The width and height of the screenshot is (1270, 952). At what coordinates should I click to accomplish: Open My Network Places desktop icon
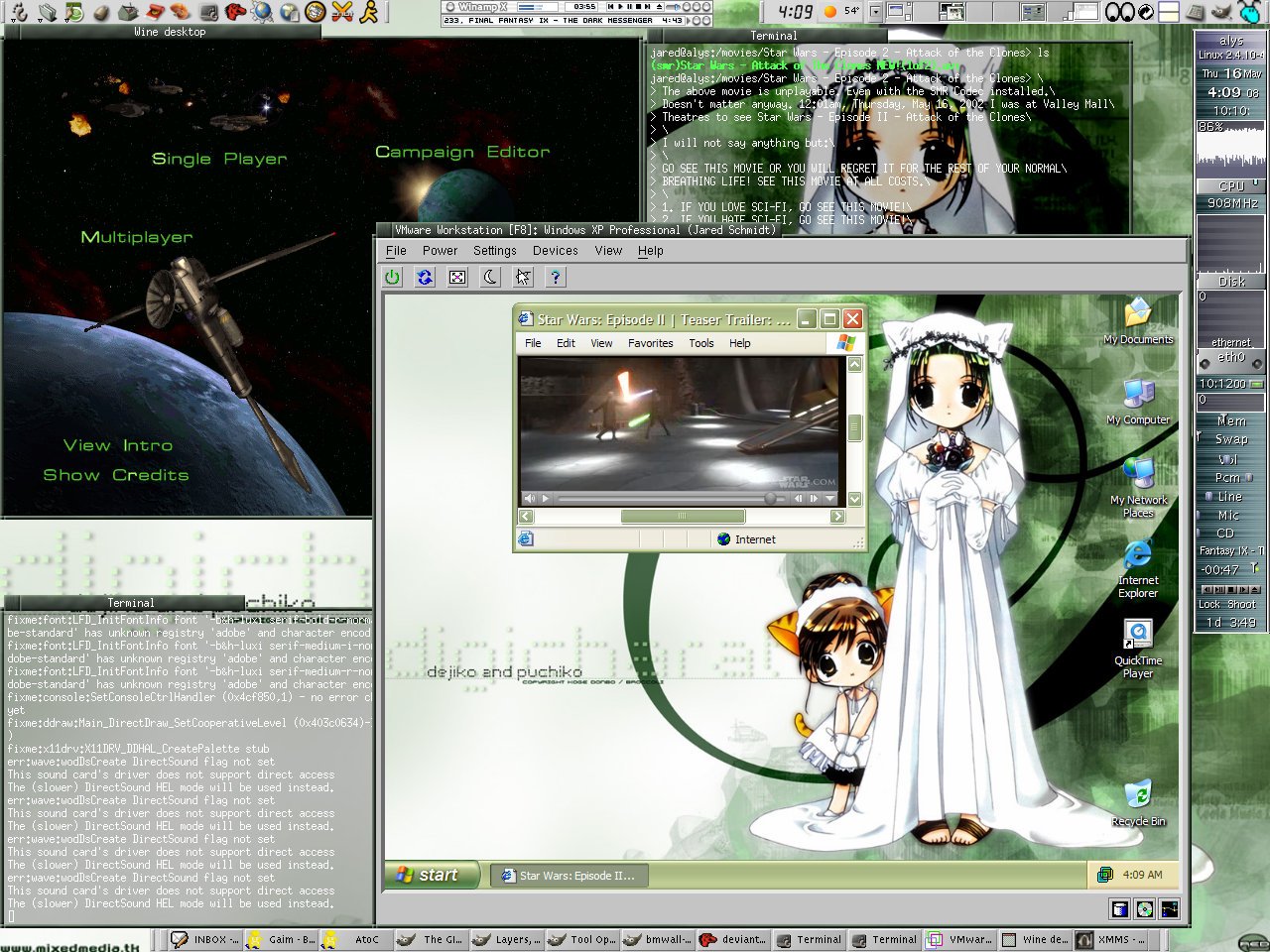click(x=1138, y=488)
